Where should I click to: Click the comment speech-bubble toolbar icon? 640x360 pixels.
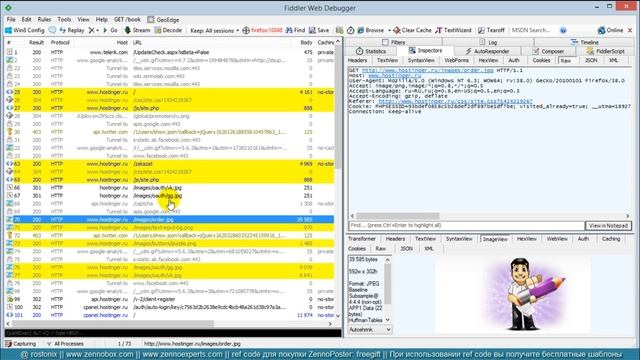[x=52, y=30]
